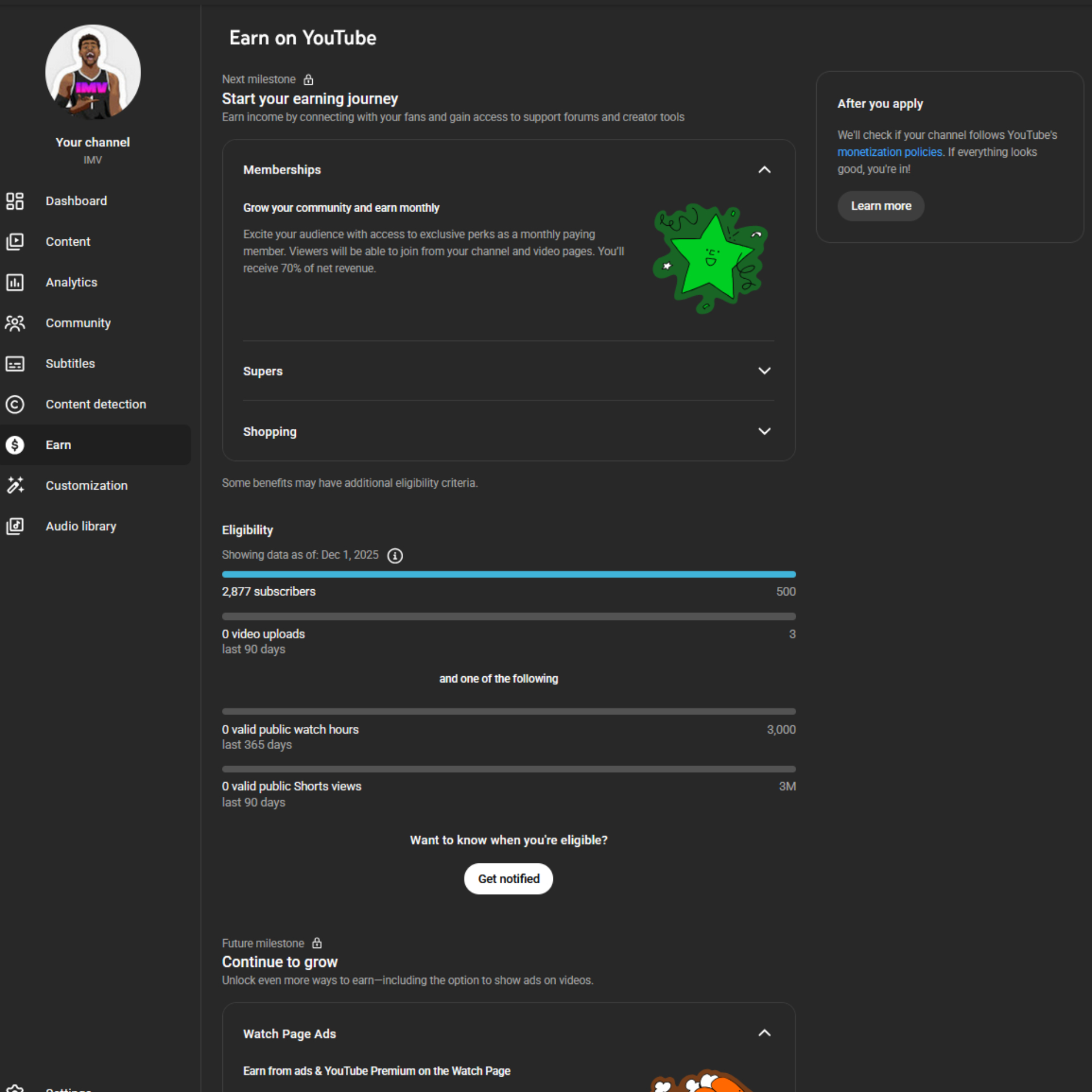The height and width of the screenshot is (1092, 1092).
Task: Expand the Shopping section
Action: tap(764, 431)
